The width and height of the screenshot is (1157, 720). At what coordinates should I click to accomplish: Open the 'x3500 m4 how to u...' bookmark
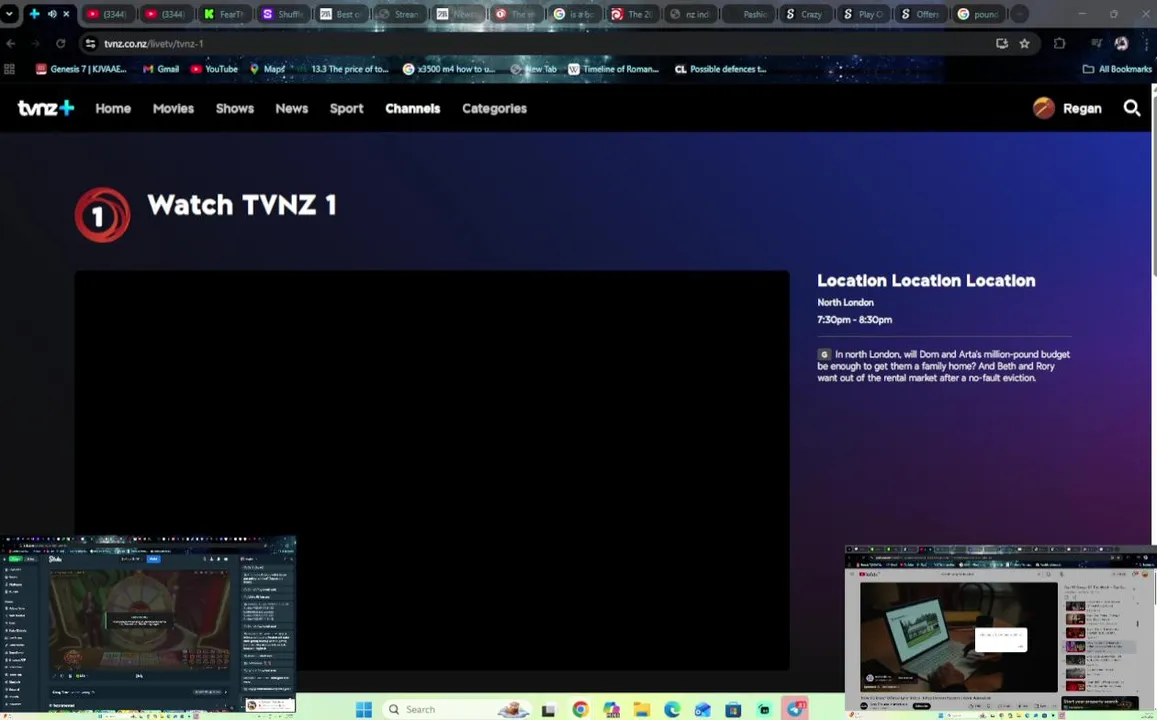click(449, 69)
